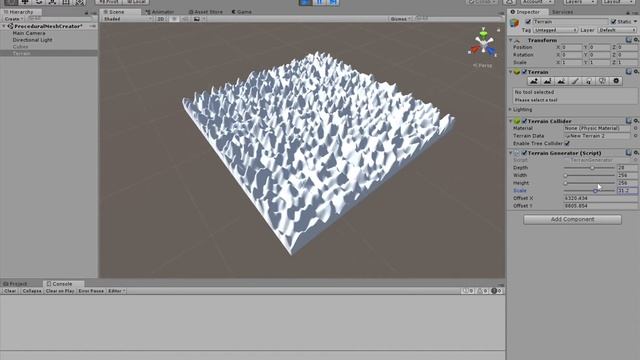The height and width of the screenshot is (360, 640).
Task: Open Transform component help icon
Action: tap(629, 40)
